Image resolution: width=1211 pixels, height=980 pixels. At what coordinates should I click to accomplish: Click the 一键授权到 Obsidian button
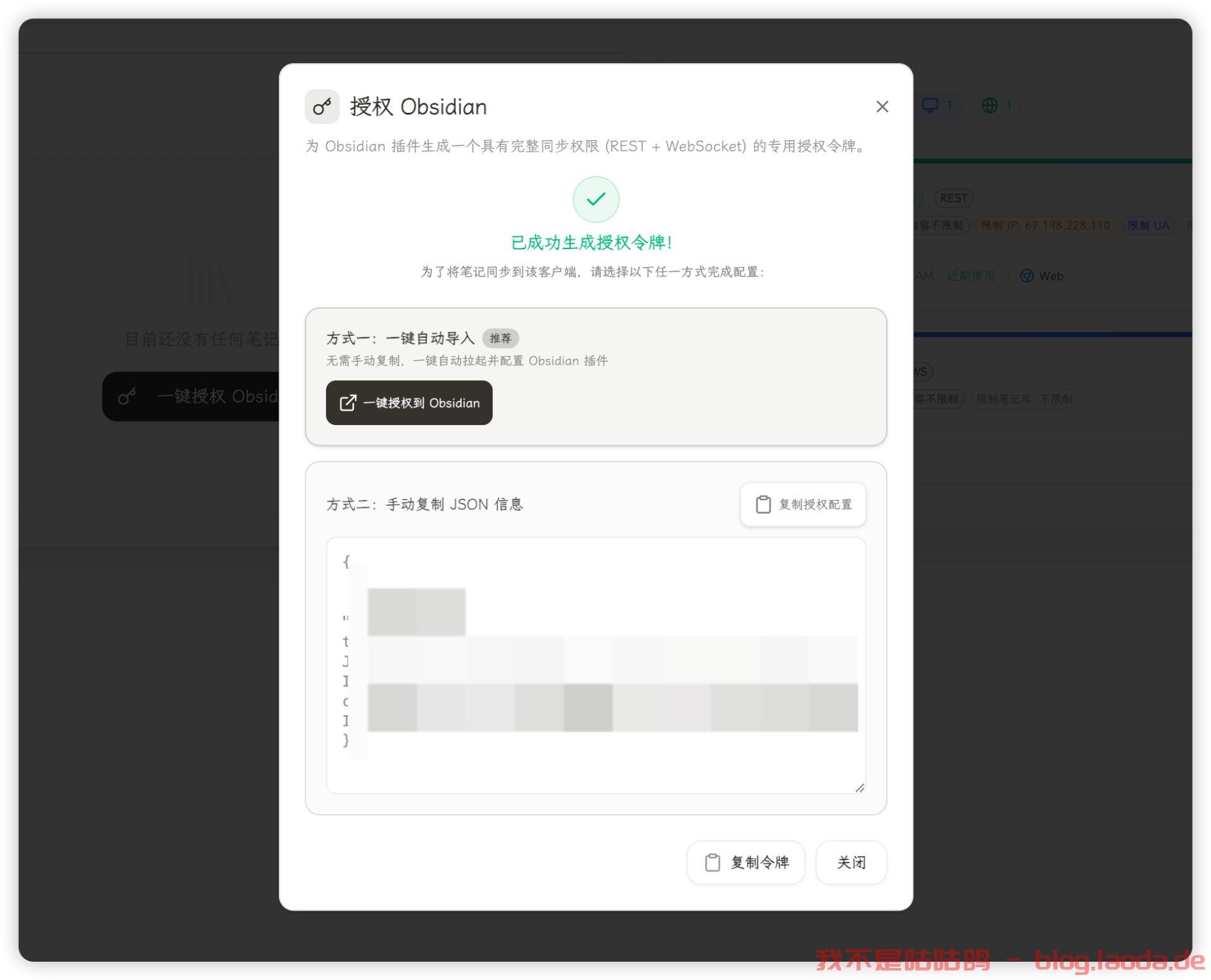click(409, 402)
